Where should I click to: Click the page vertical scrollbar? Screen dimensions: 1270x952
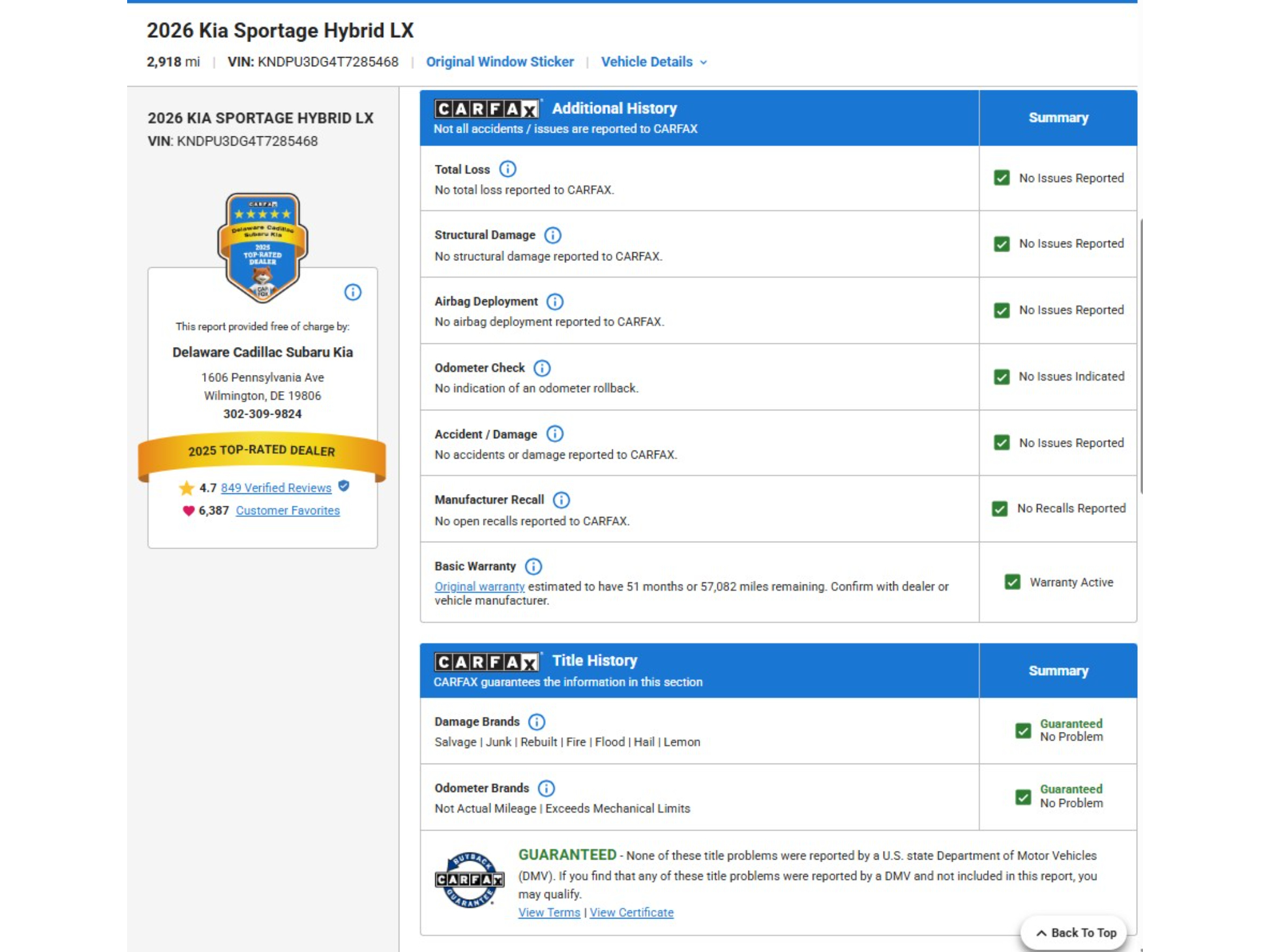(1141, 356)
